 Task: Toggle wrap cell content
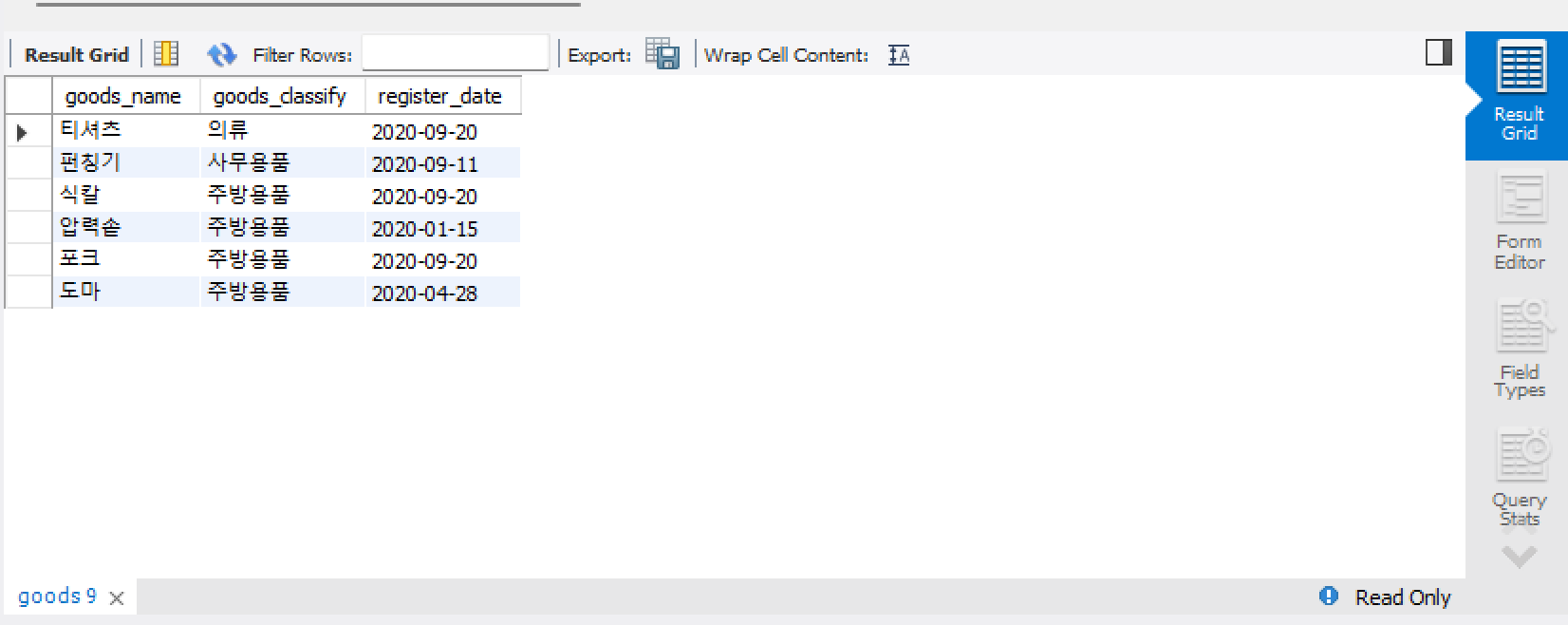click(899, 55)
